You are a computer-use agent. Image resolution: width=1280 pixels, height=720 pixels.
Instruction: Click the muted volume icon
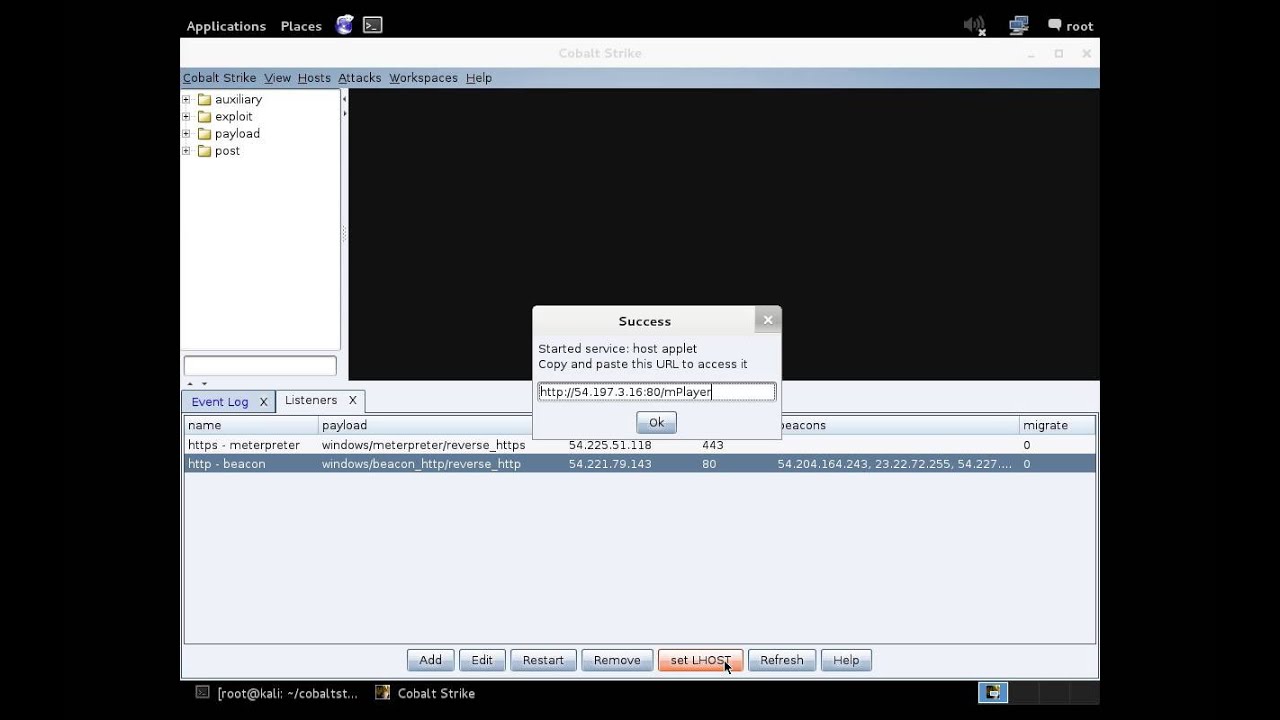click(x=974, y=25)
